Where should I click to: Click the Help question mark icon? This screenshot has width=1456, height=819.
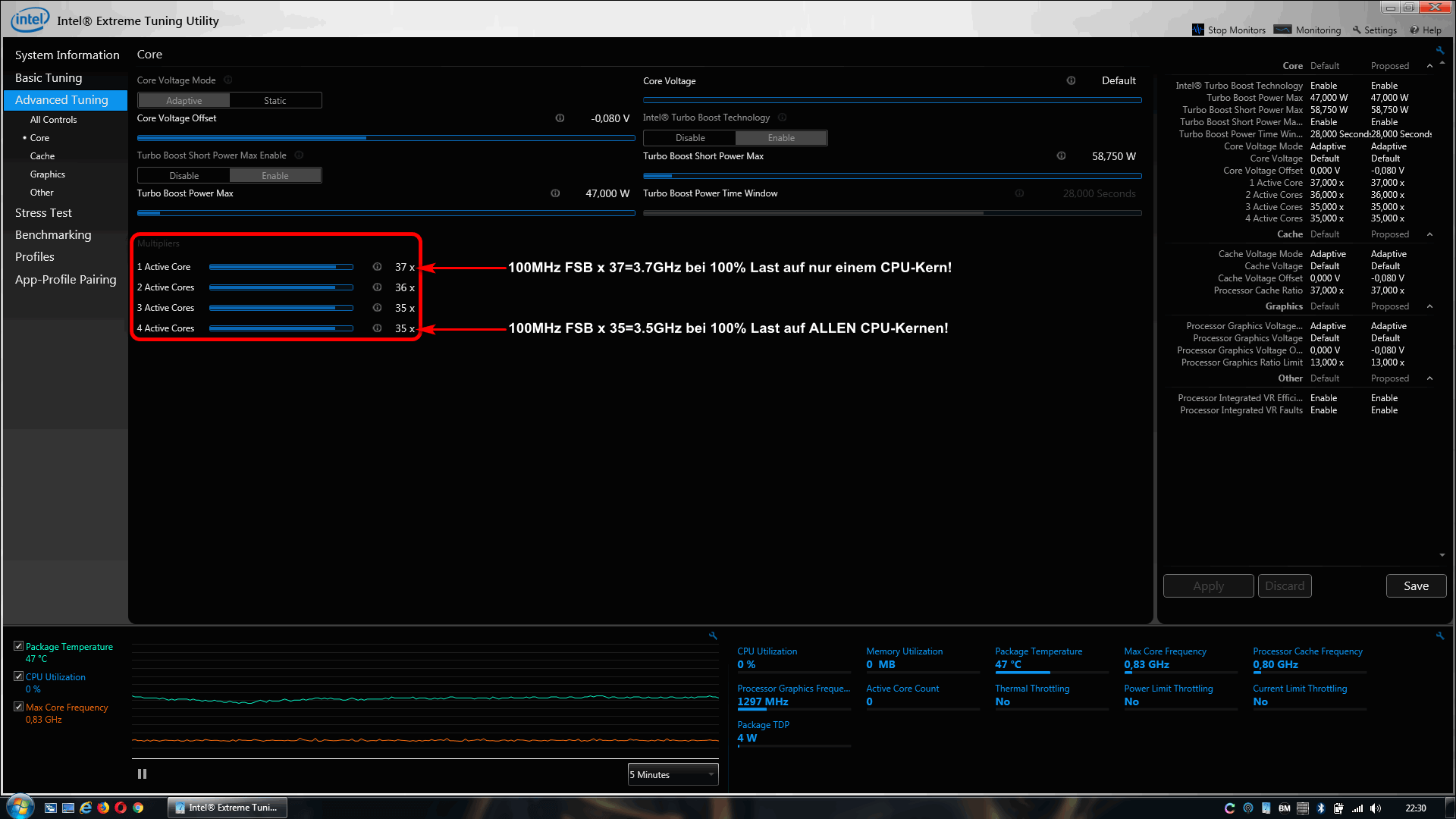(1414, 30)
